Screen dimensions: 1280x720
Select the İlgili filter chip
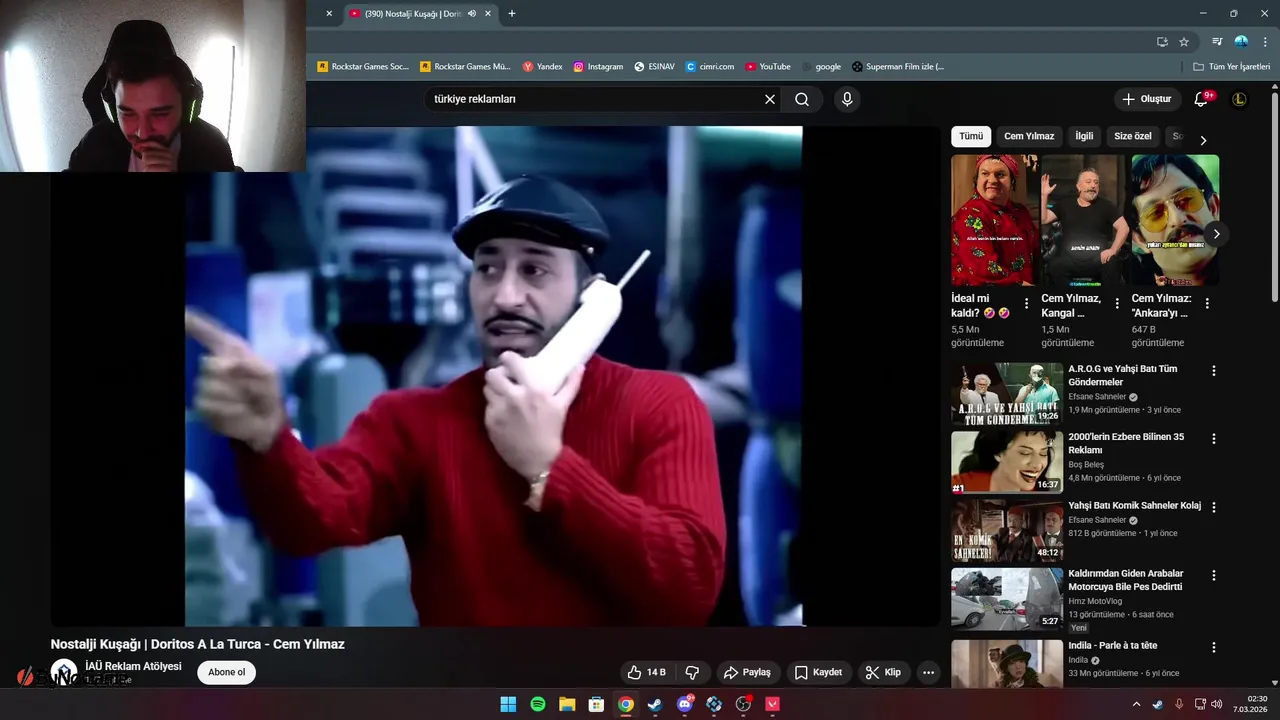pyautogui.click(x=1084, y=136)
